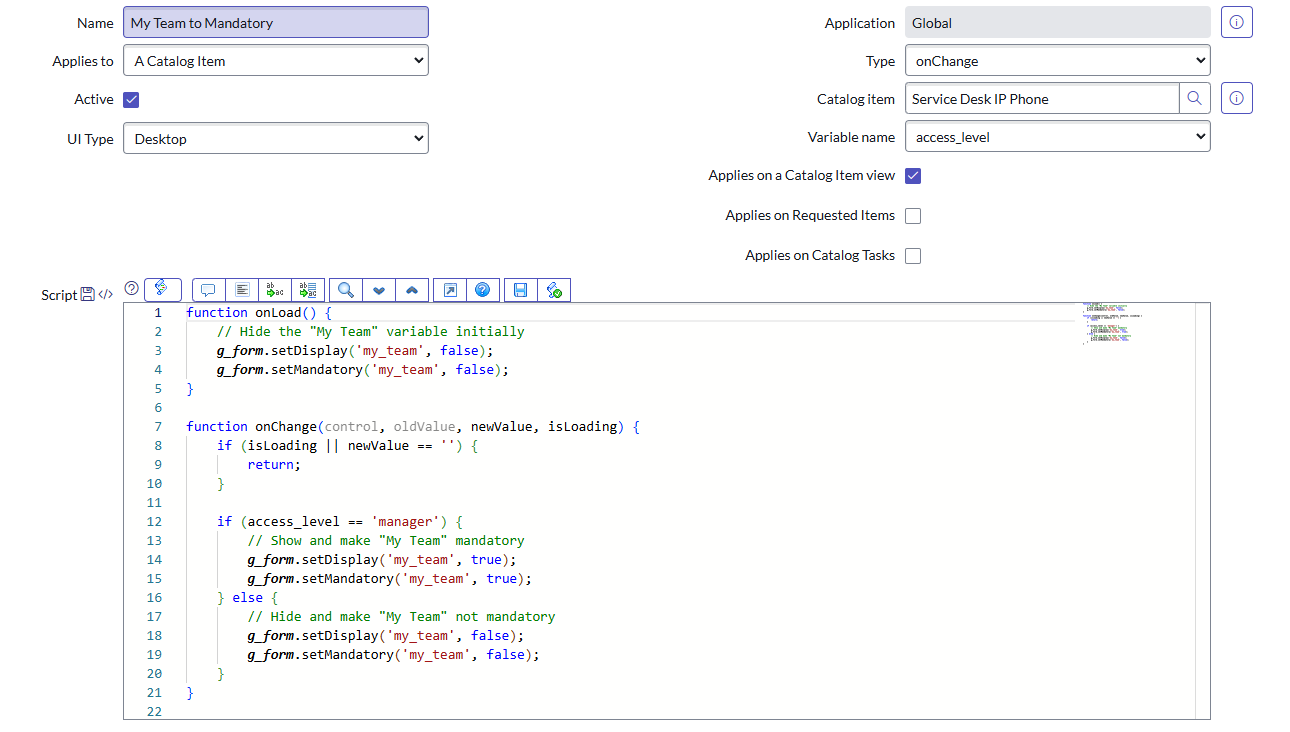Save the script using the save icon
The image size is (1290, 732).
pos(519,289)
